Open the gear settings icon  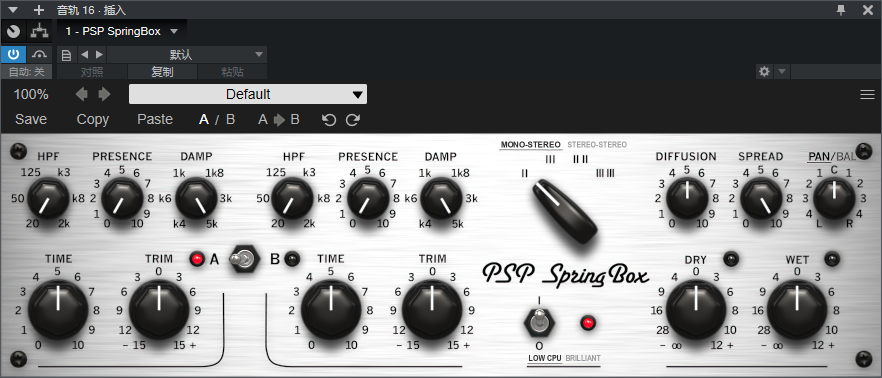(764, 72)
